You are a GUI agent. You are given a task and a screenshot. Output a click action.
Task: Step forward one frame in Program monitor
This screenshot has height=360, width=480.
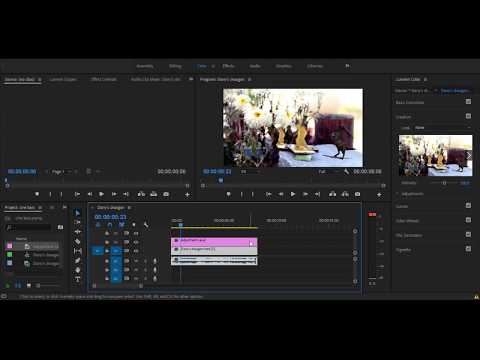point(305,194)
